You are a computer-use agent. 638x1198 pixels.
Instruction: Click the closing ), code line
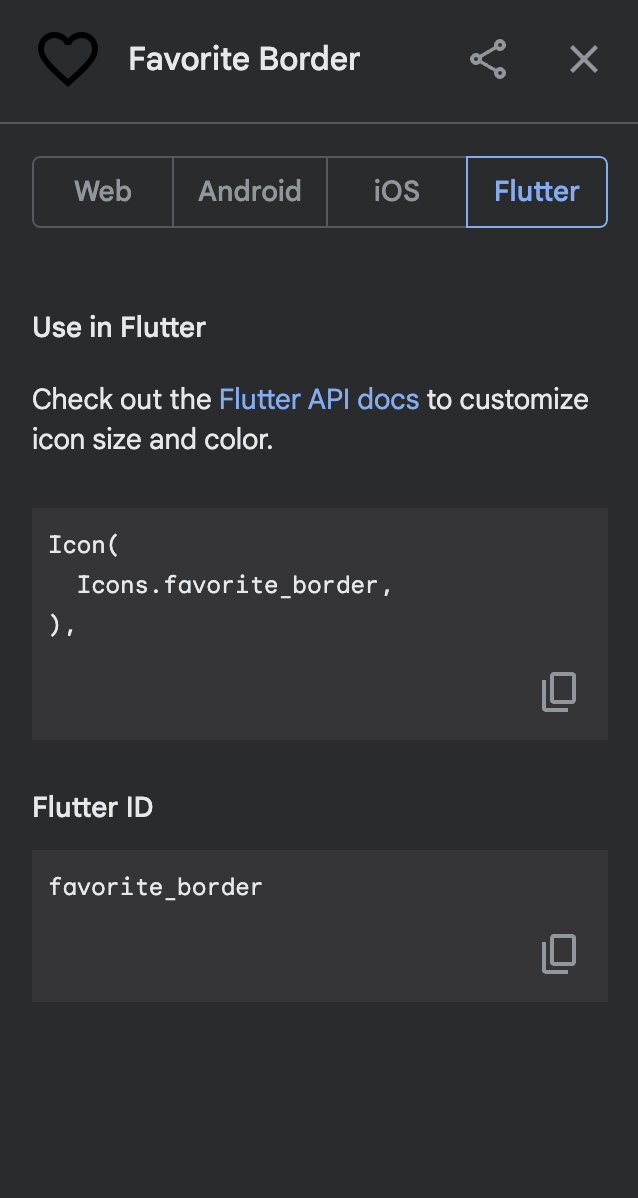point(62,626)
